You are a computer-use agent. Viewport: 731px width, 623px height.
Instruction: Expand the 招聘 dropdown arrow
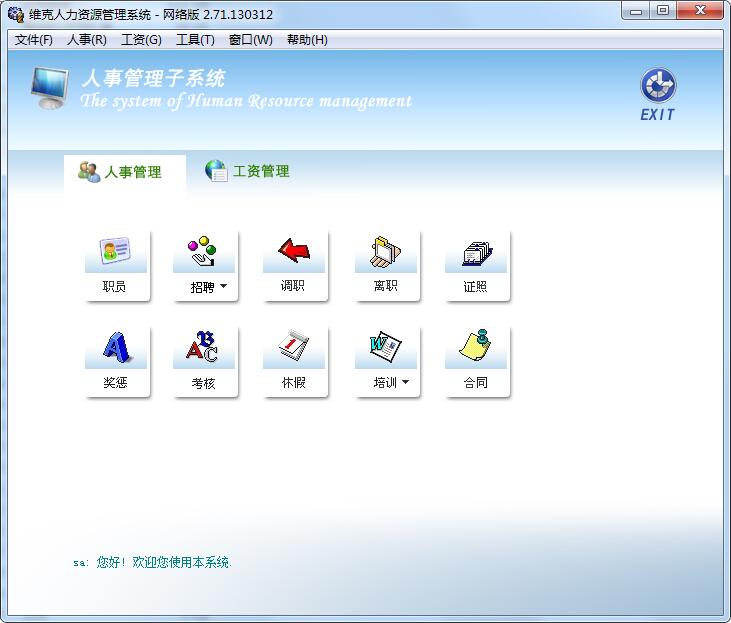pos(223,286)
